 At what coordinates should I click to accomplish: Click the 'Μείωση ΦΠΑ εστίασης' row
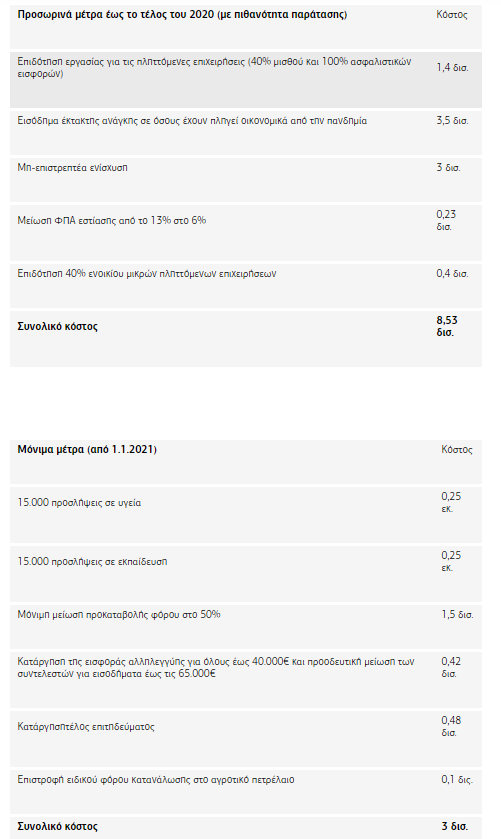click(x=246, y=233)
